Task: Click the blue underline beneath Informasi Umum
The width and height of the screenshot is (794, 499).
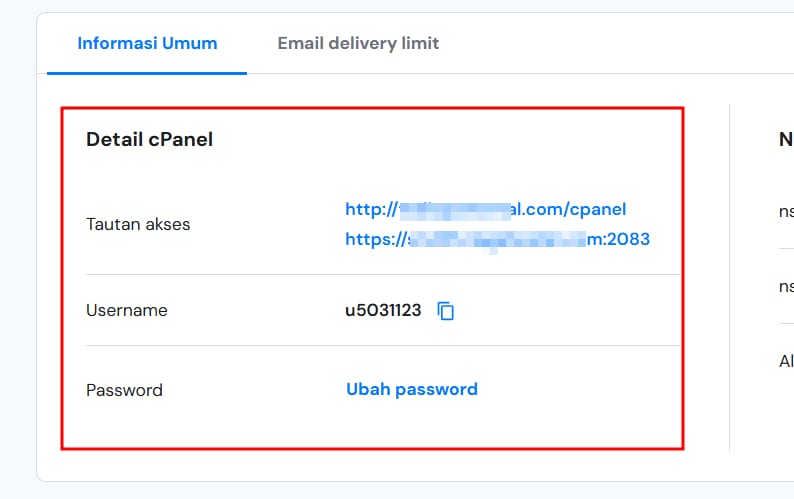Action: point(147,73)
